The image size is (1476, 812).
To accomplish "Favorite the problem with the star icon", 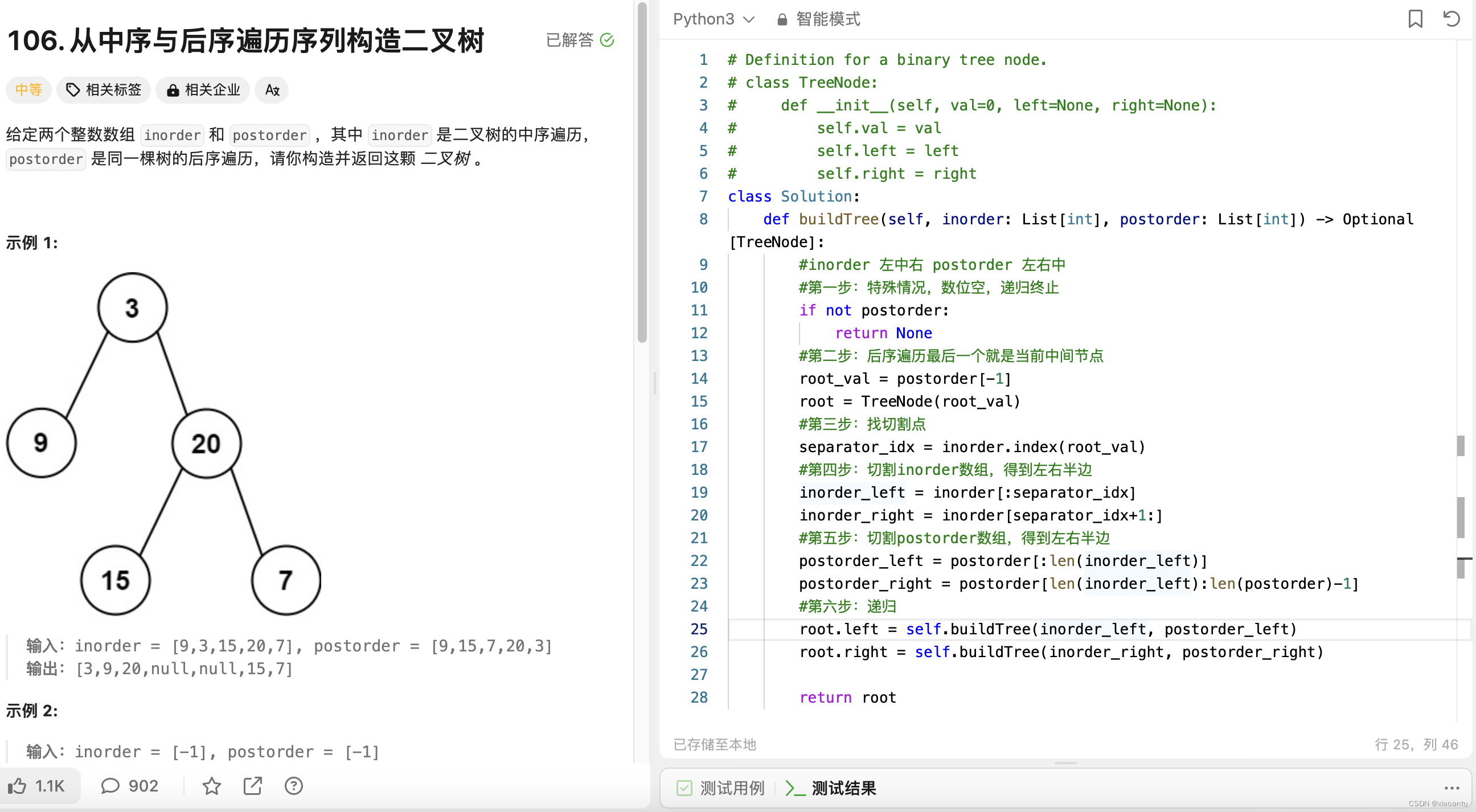I will pos(211,786).
